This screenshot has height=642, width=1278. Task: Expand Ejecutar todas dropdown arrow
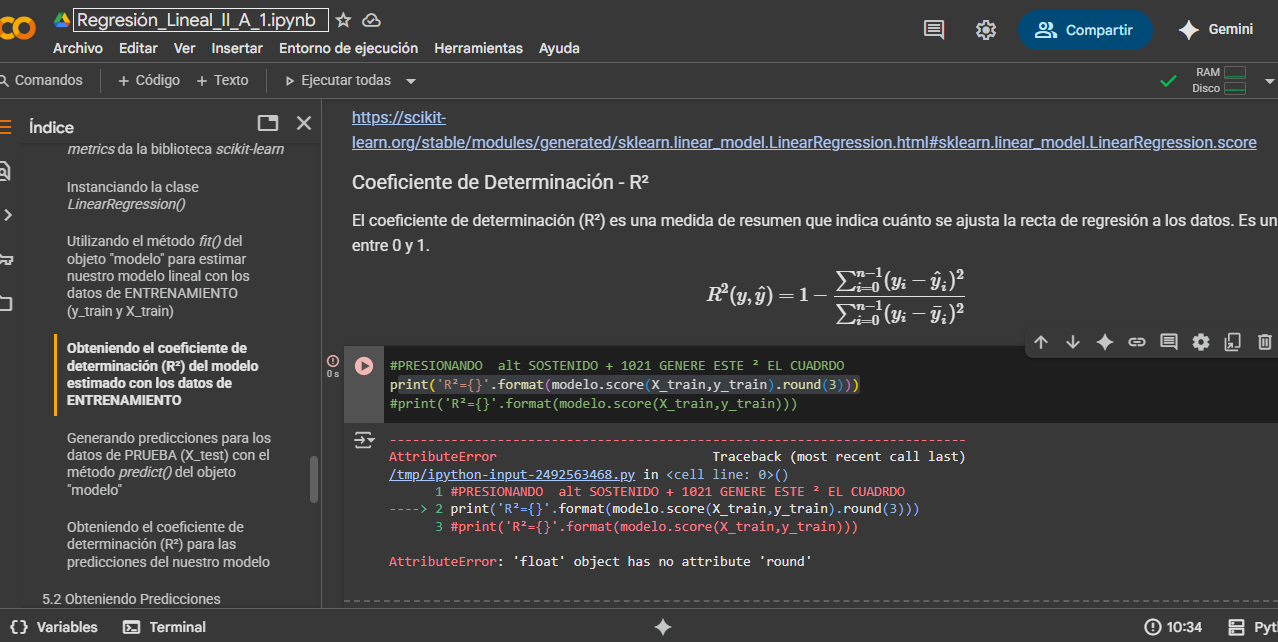click(410, 81)
